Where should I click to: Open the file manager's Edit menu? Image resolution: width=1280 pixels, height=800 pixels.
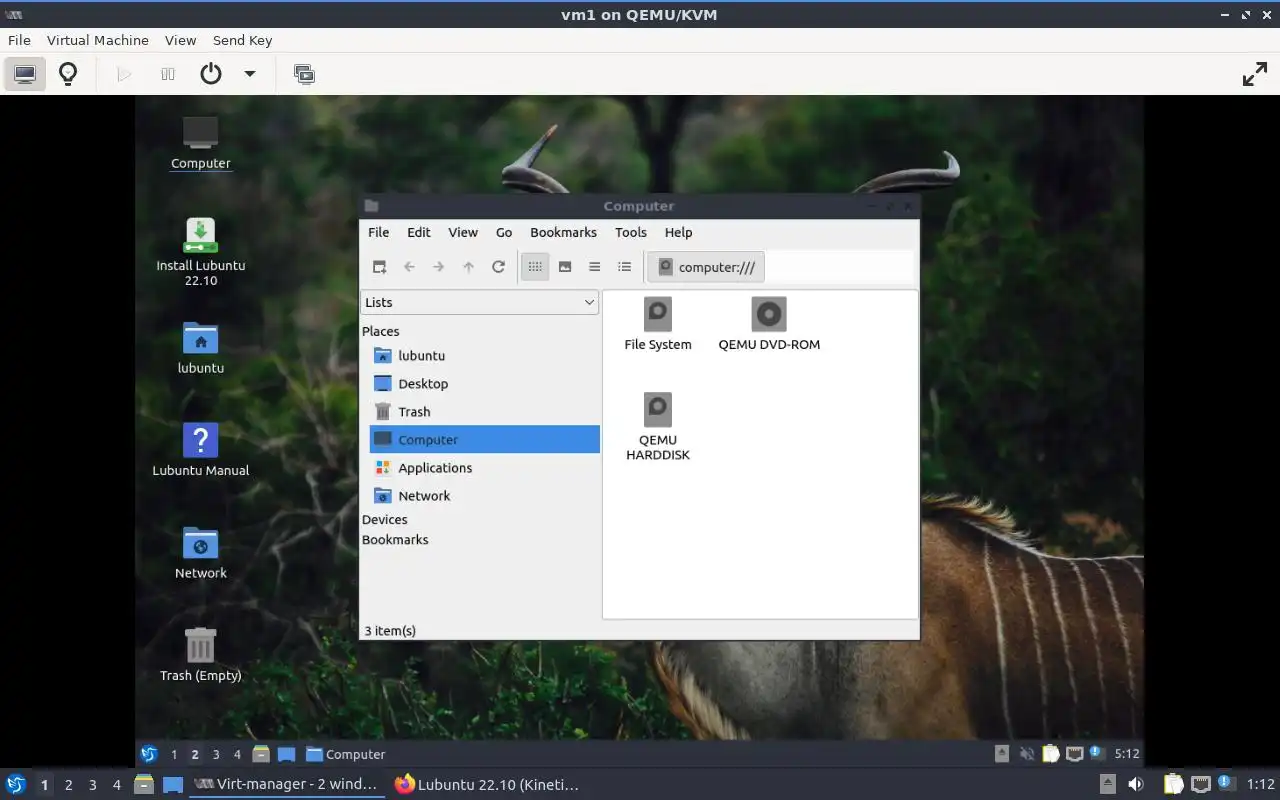(x=419, y=232)
